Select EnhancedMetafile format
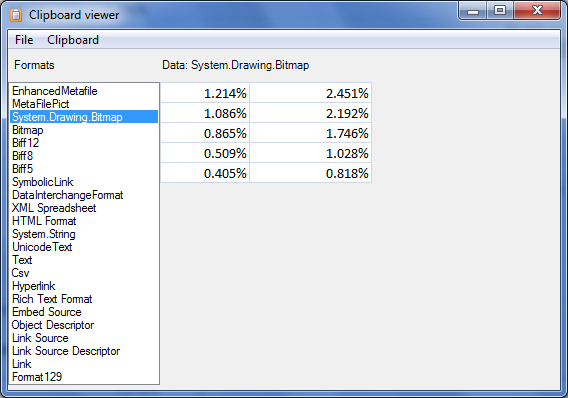 84,91
